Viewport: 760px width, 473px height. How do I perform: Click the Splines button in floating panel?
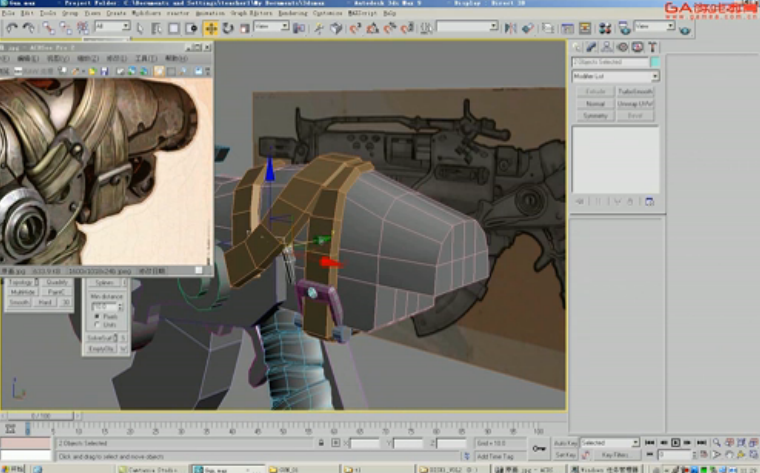(x=104, y=283)
